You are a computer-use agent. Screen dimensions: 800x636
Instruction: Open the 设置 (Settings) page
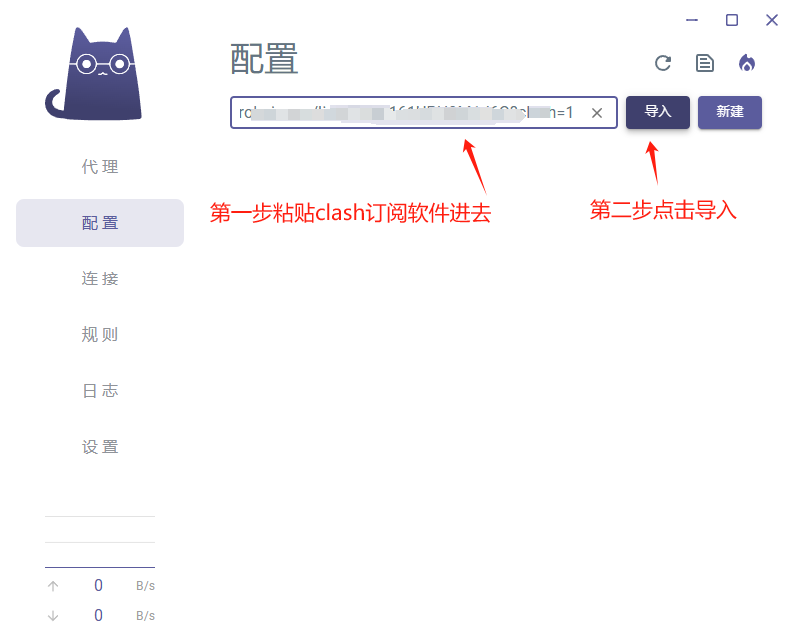click(100, 447)
